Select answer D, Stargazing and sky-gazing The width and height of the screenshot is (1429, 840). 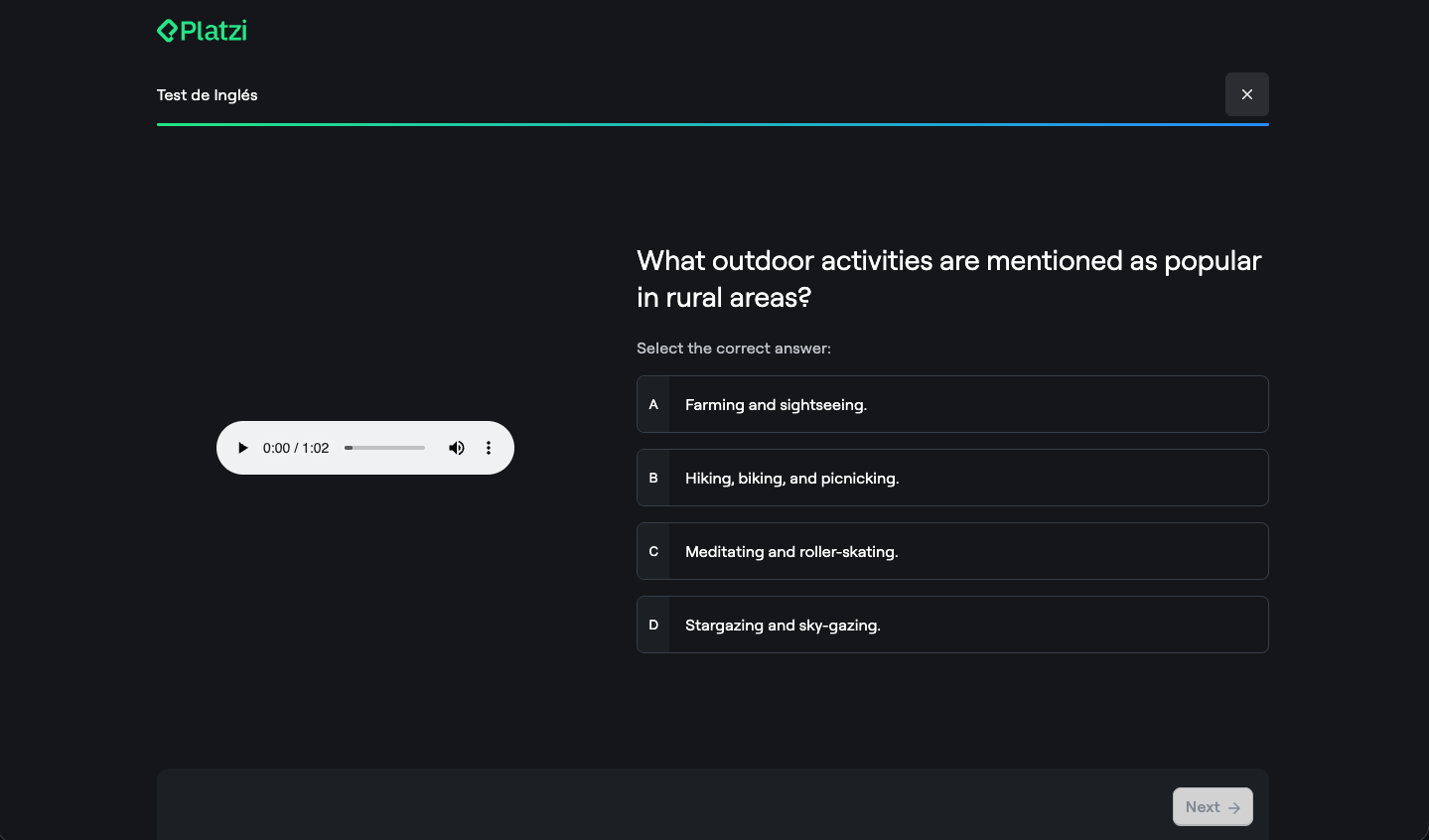pyautogui.click(x=951, y=625)
